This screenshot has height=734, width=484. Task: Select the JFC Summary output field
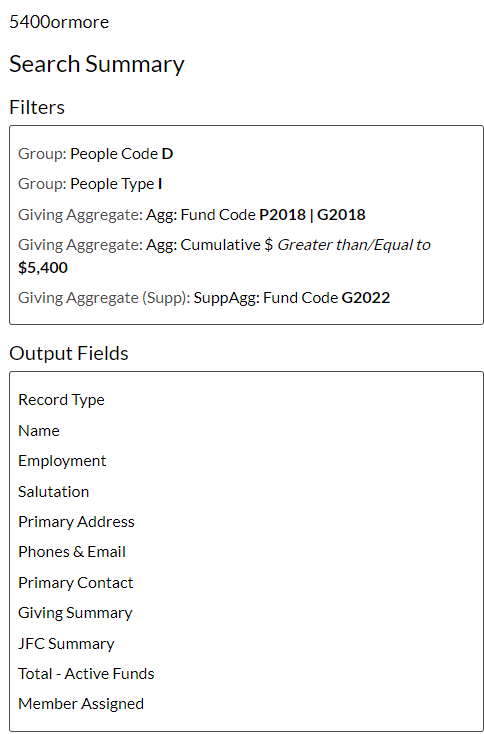(x=66, y=644)
